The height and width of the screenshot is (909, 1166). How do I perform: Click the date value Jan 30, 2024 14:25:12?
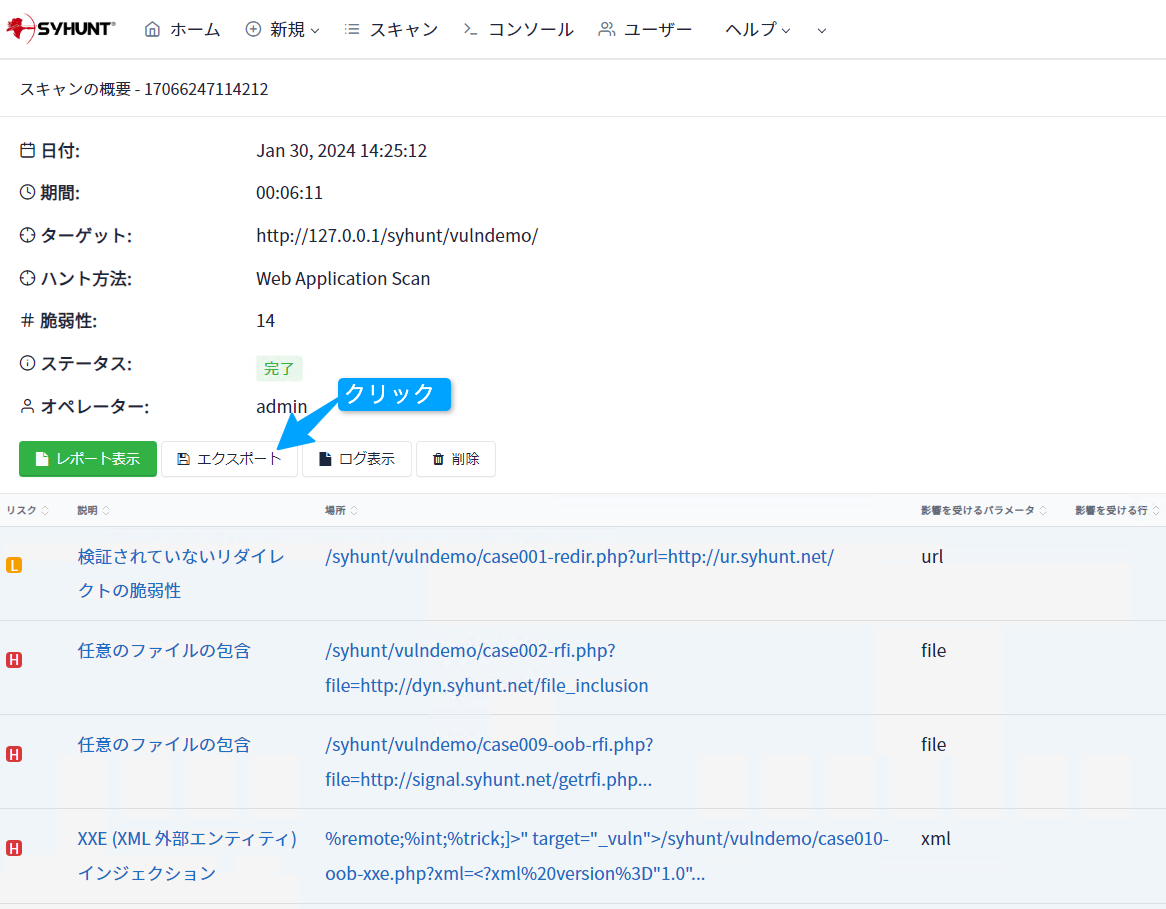point(341,151)
